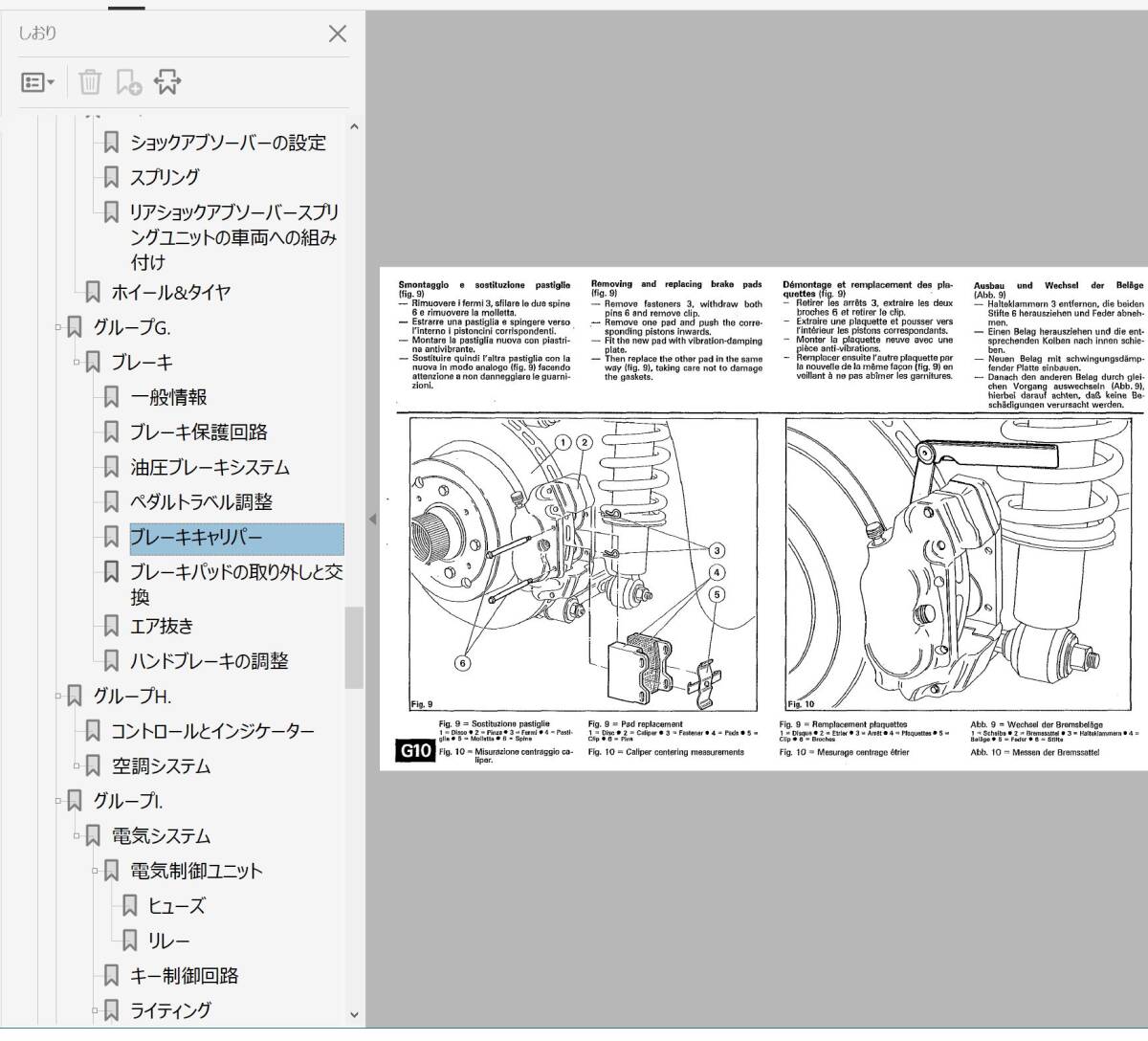
Task: Collapse the グループG. tree node
Action: click(58, 327)
